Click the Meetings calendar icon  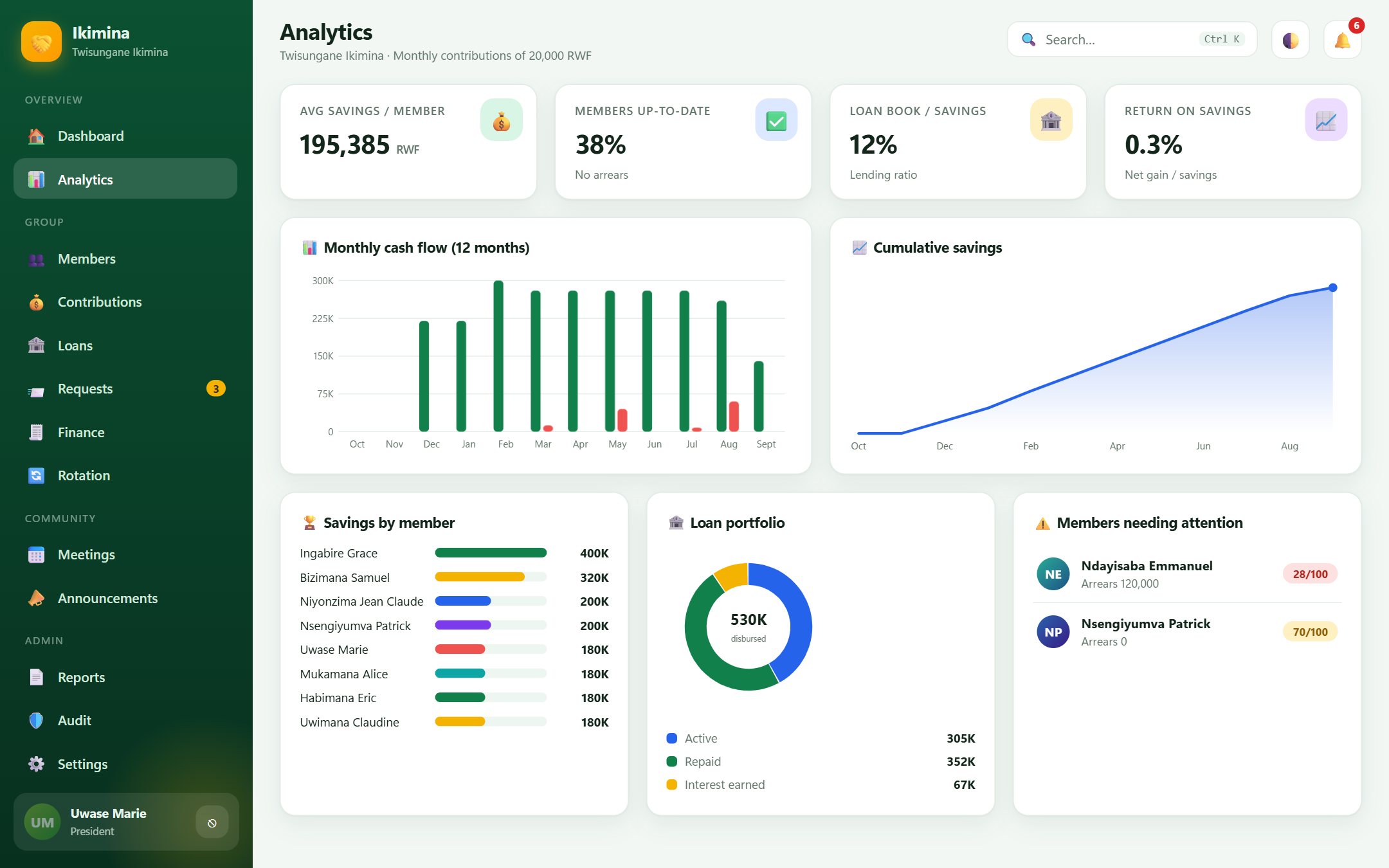[37, 555]
